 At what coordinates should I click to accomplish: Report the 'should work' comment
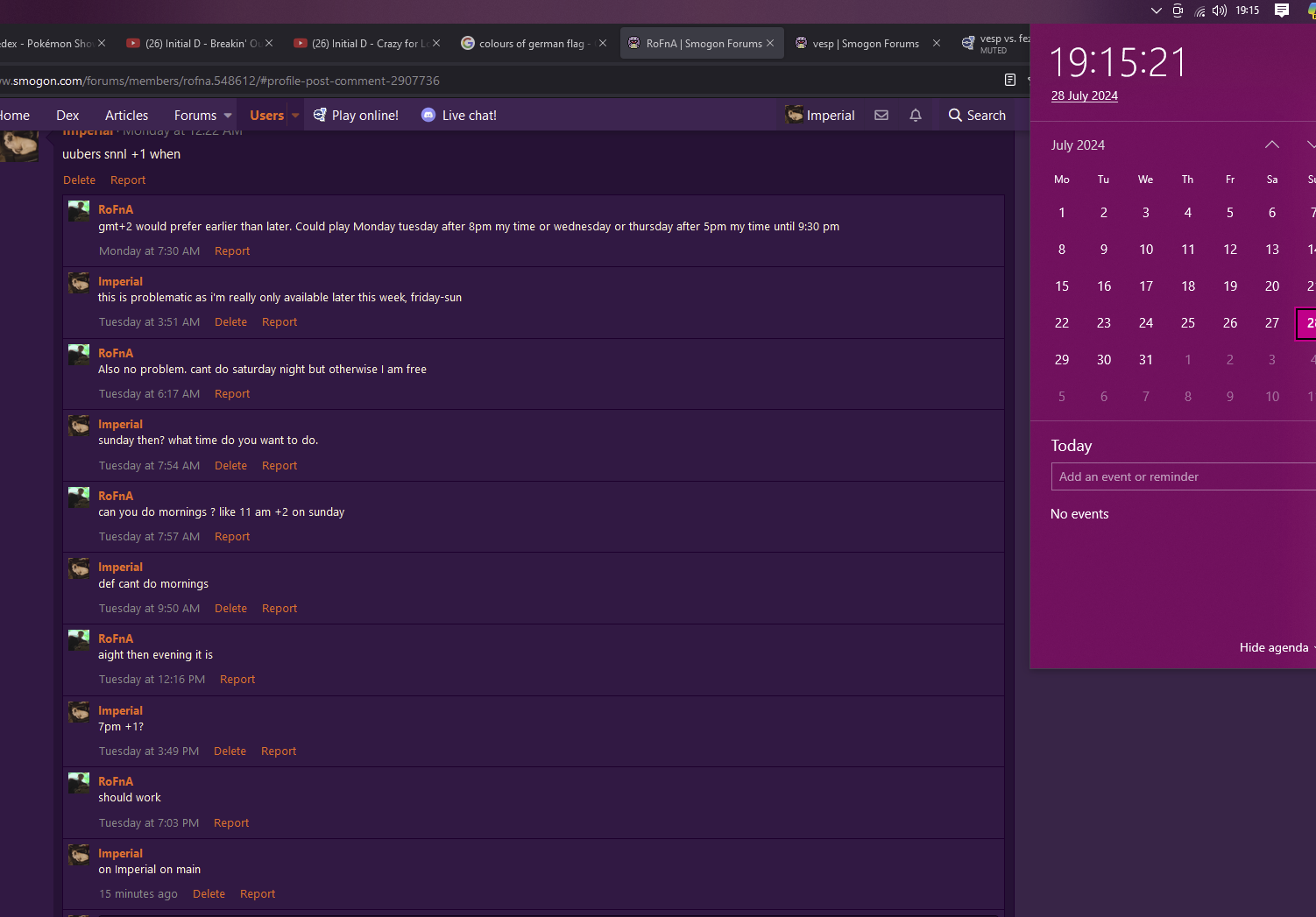tap(231, 822)
